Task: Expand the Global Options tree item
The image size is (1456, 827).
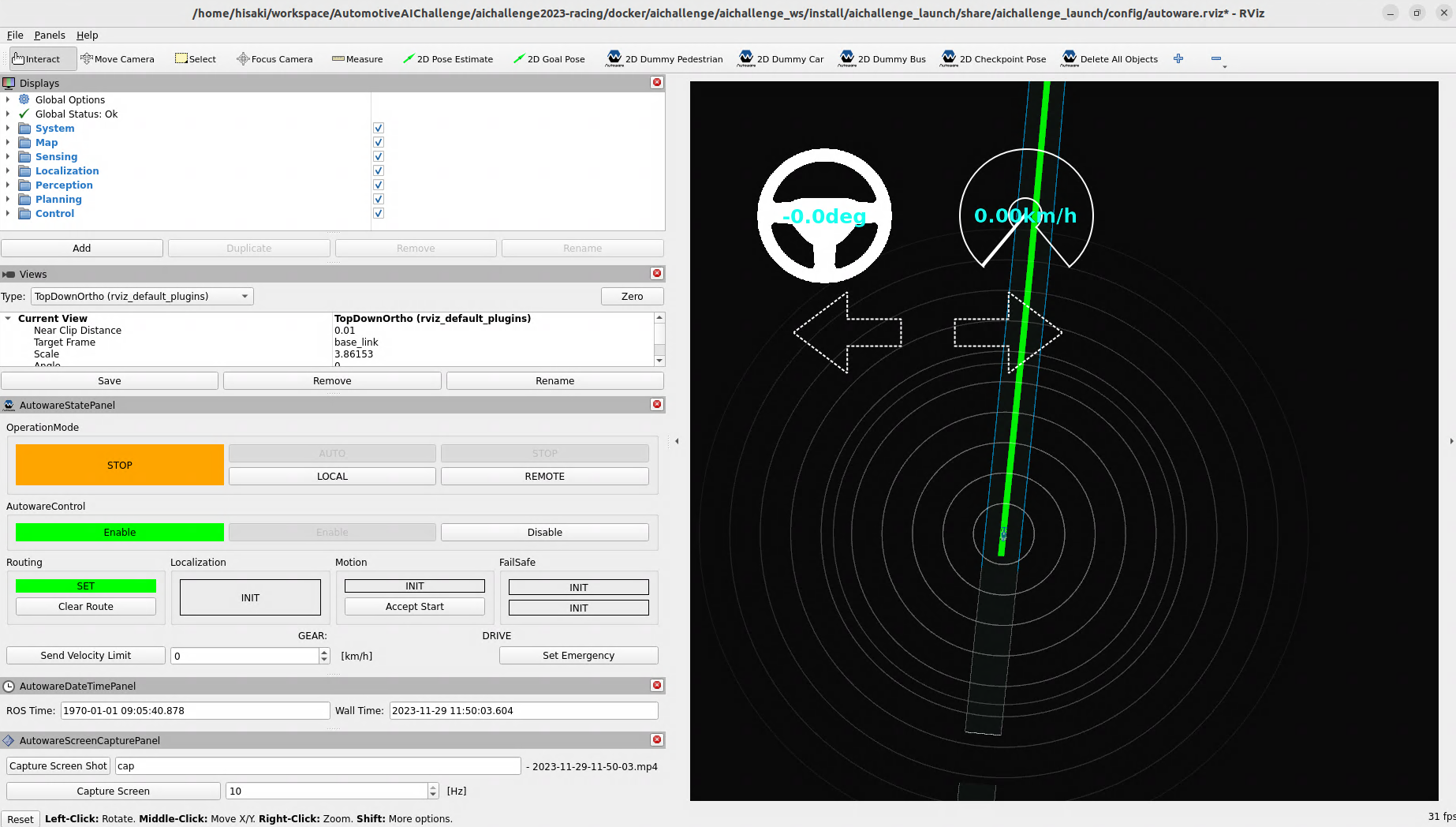Action: click(8, 100)
